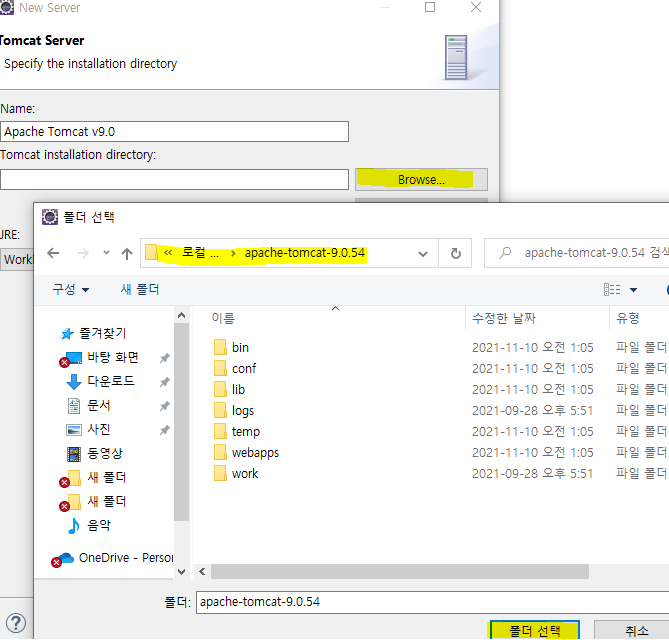Click the Name field containing Apache Tomcat v9.0
Image resolution: width=669 pixels, height=640 pixels.
[175, 131]
